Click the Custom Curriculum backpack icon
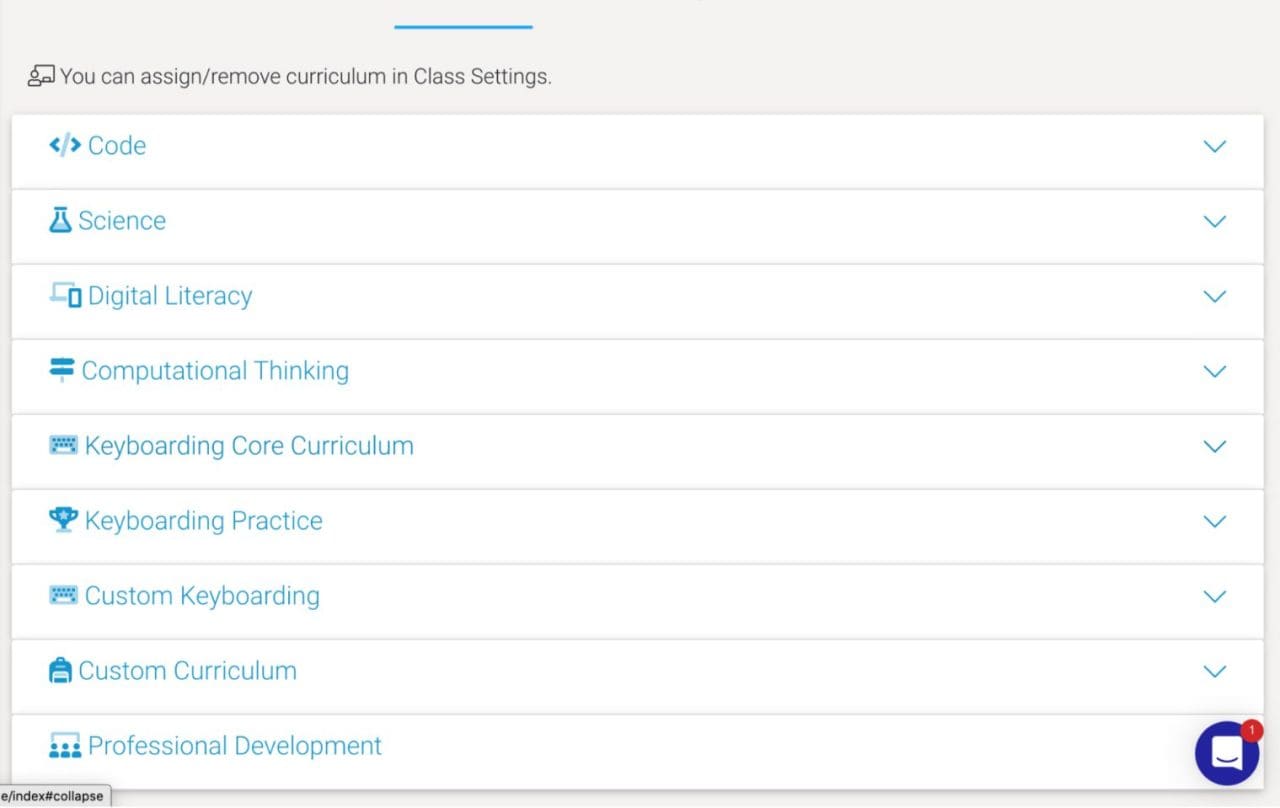 pos(62,669)
